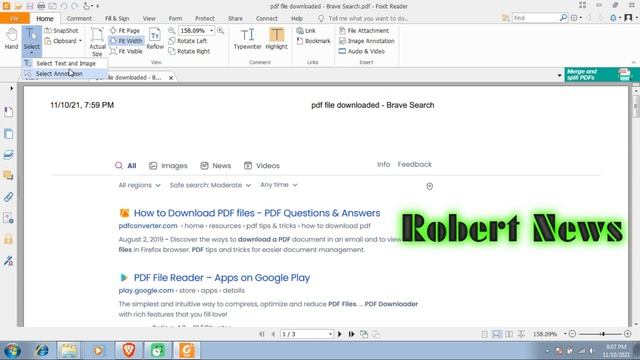Screen dimensions: 640x360
Task: Open the Help ribbon tab
Action: [x=297, y=18]
